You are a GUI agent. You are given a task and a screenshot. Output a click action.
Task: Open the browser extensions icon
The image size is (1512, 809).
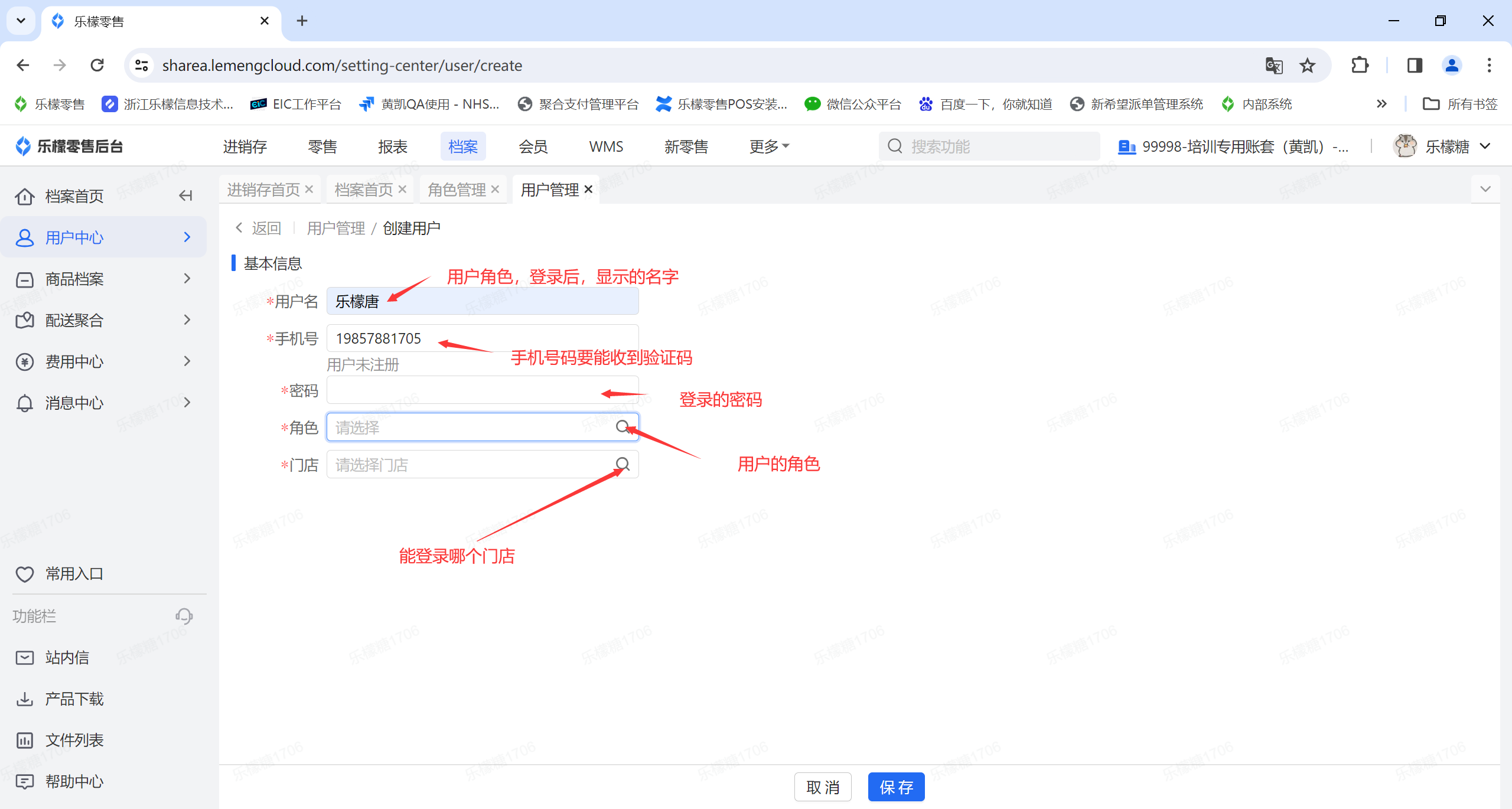click(x=1360, y=65)
